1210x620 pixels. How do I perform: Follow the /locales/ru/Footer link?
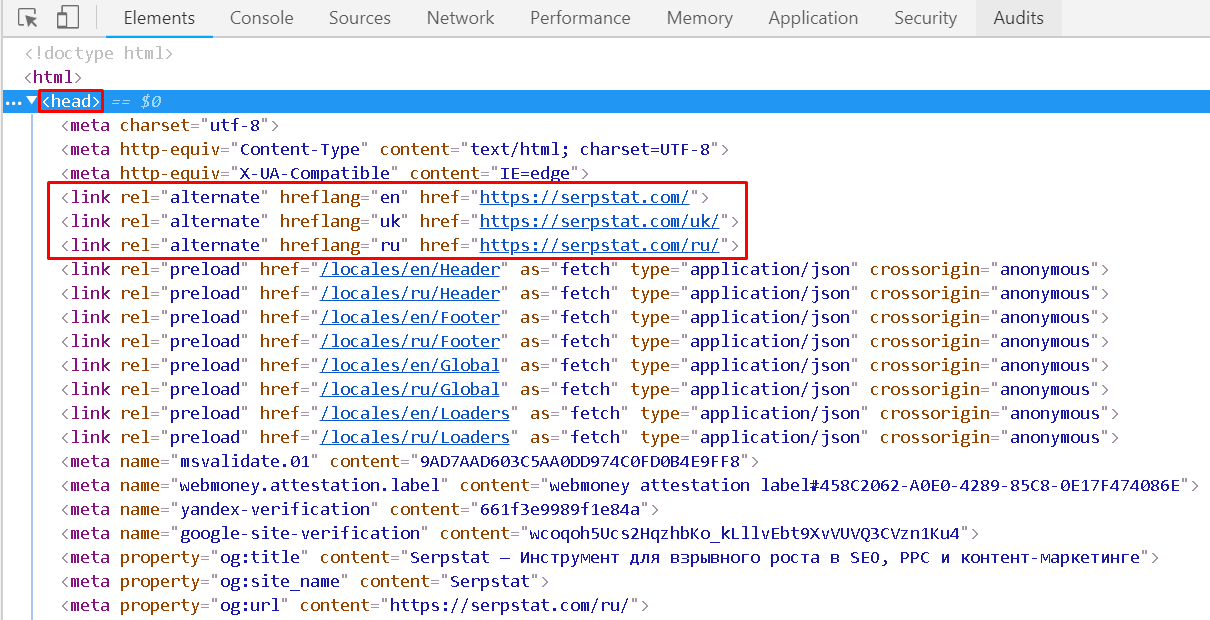(410, 341)
